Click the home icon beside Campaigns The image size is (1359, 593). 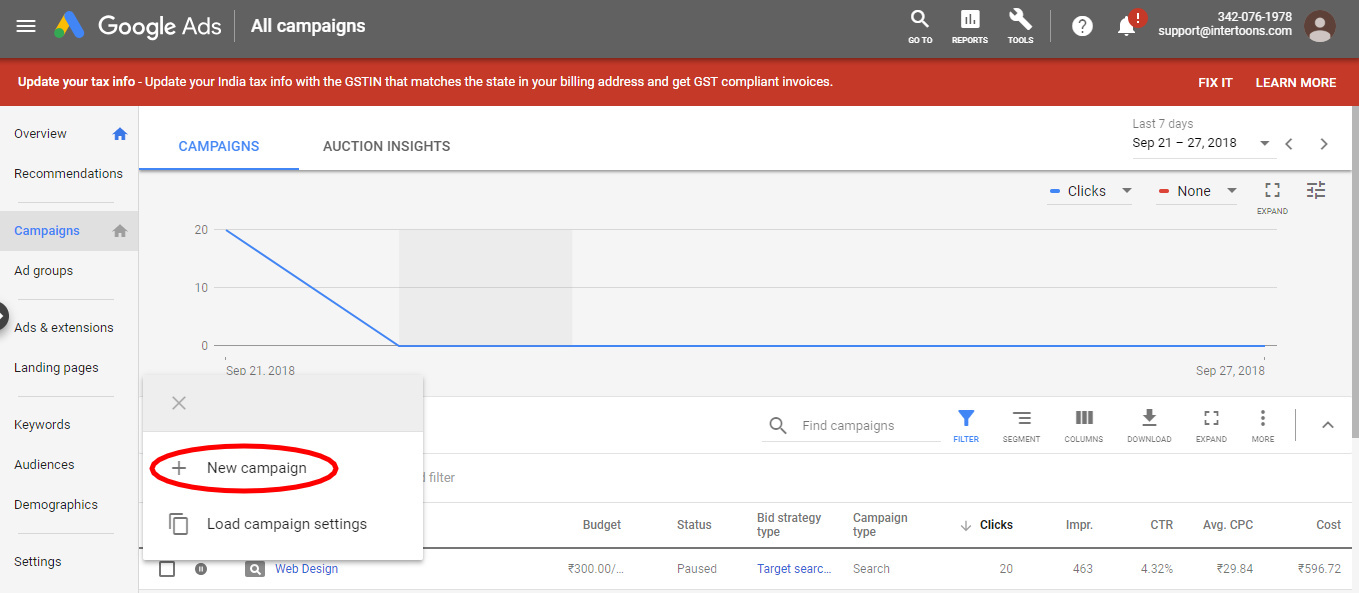click(x=120, y=231)
